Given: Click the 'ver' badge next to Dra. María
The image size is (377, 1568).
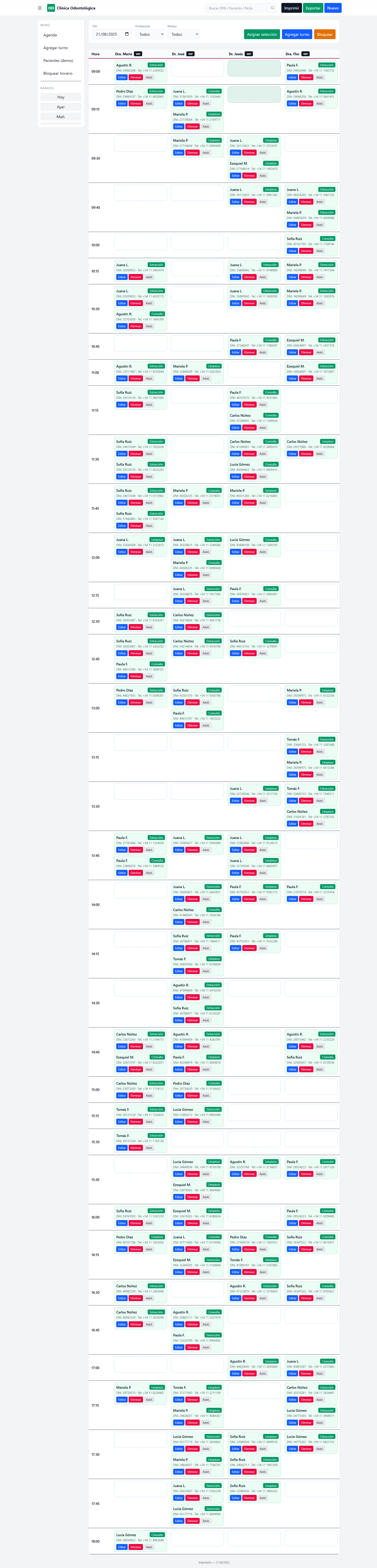Looking at the screenshot, I should [138, 54].
